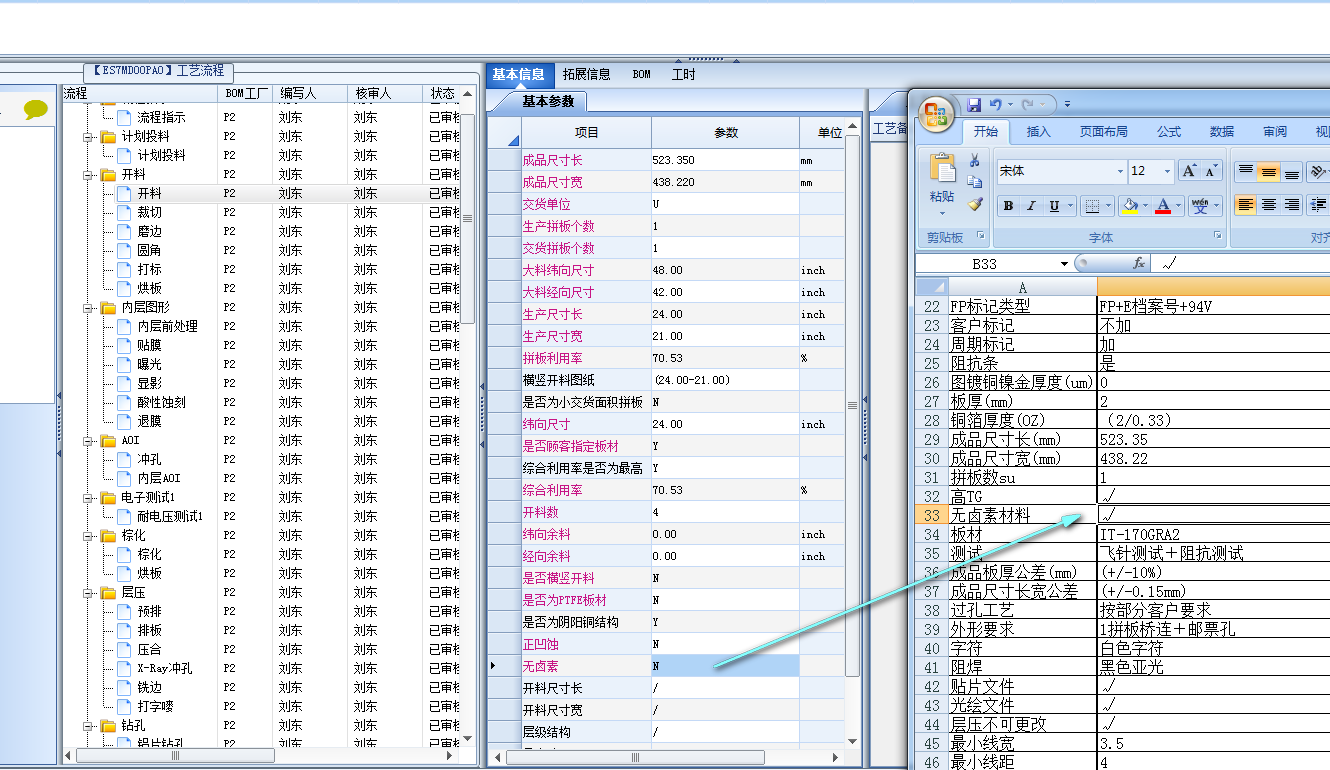
Task: Apply red font color
Action: (1163, 206)
